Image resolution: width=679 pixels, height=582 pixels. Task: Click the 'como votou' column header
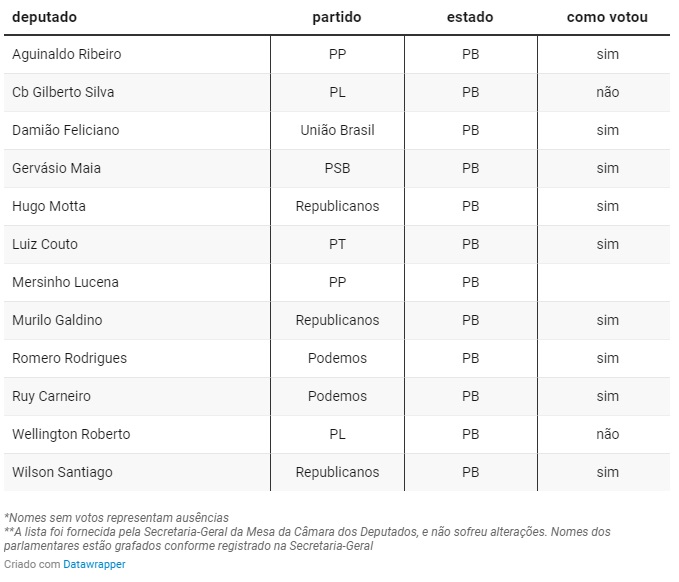607,17
